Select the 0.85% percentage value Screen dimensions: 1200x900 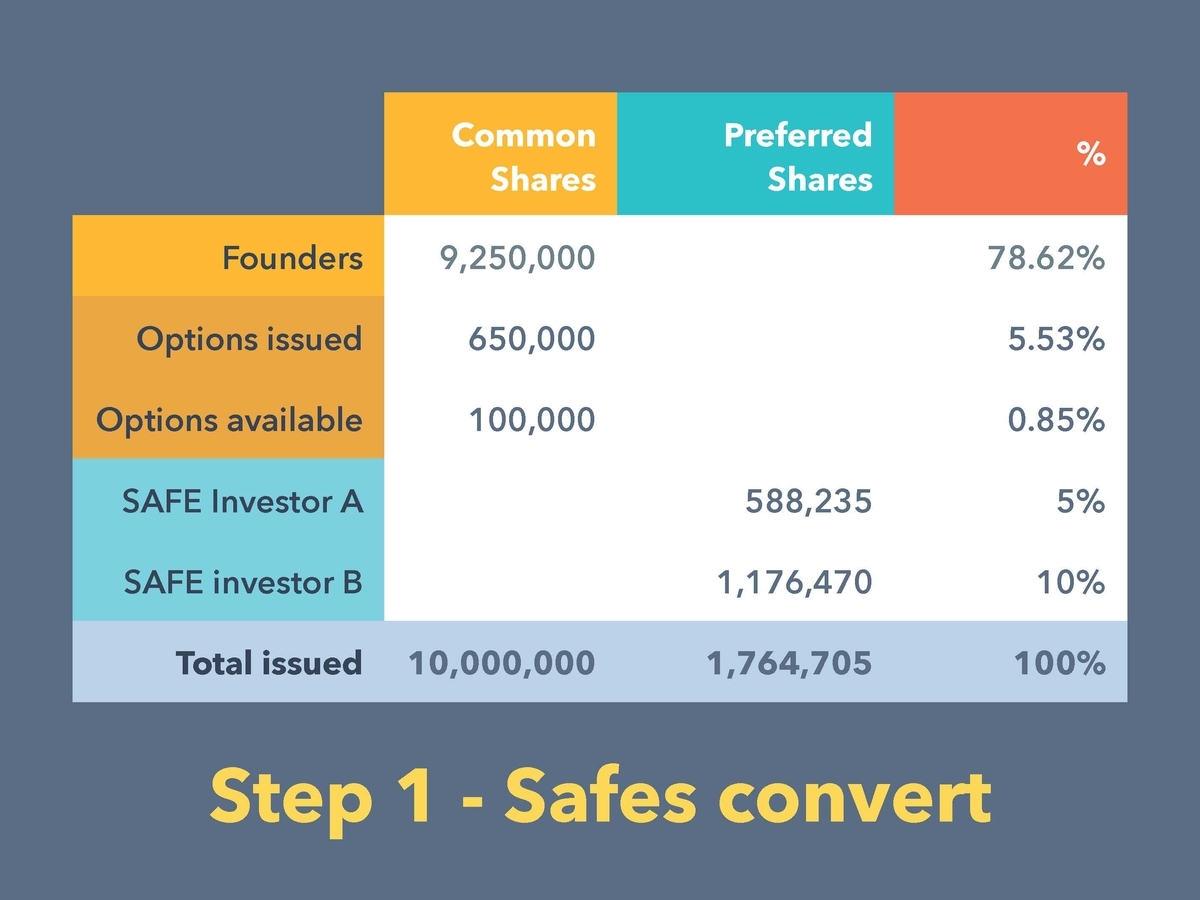click(x=1056, y=420)
